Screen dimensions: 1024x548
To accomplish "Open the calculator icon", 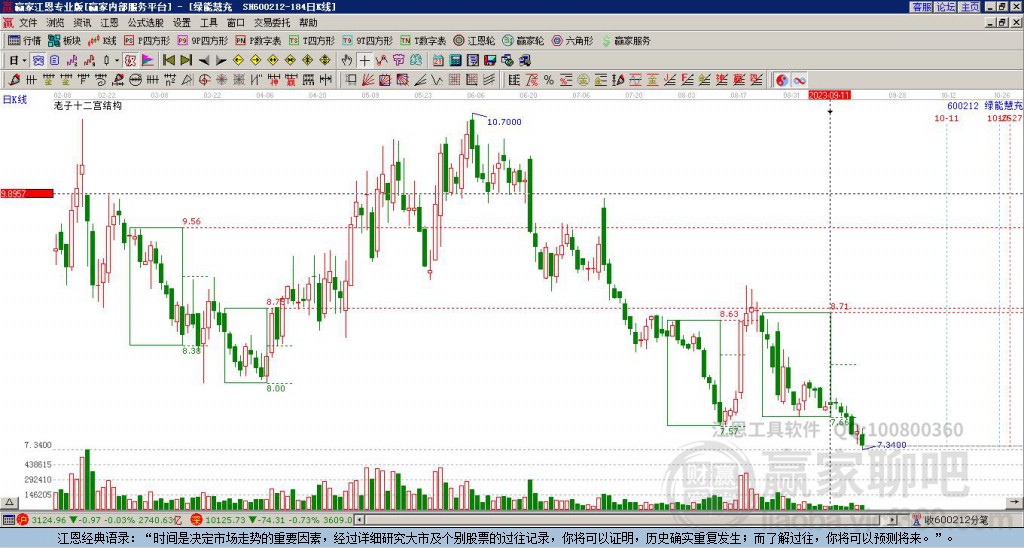I will (x=455, y=60).
